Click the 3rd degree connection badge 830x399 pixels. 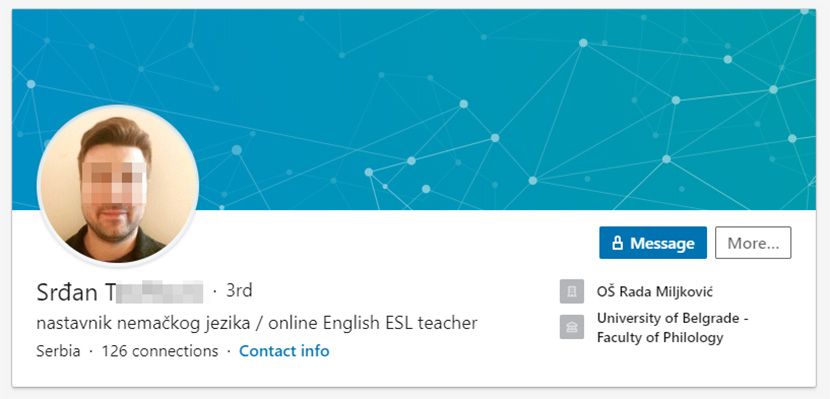pyautogui.click(x=239, y=291)
